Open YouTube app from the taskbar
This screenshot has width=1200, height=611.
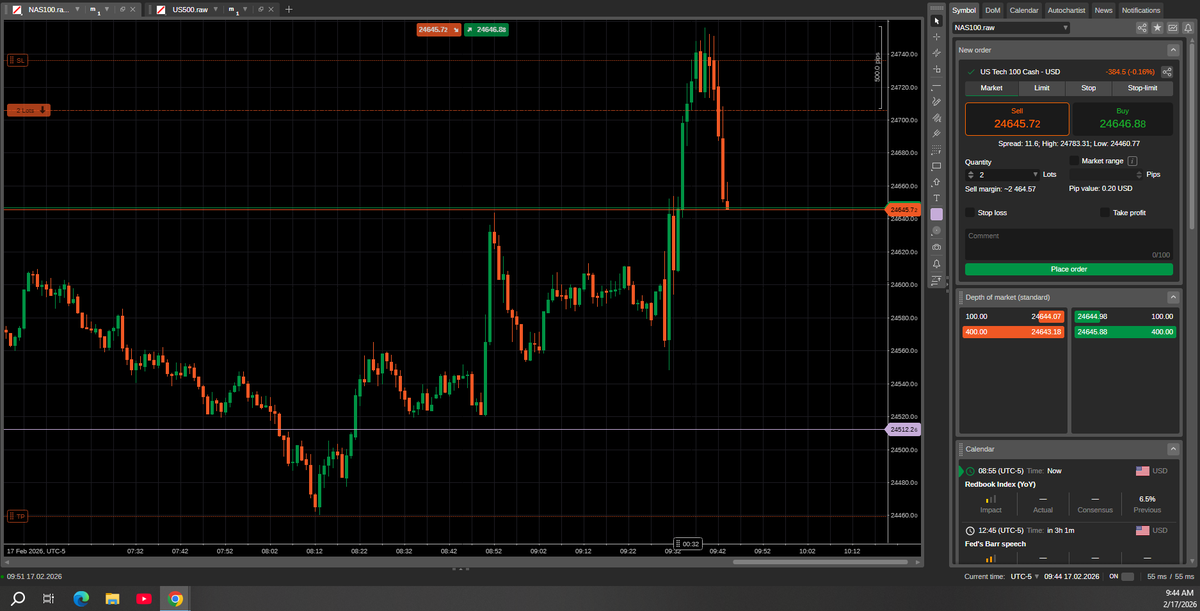pyautogui.click(x=144, y=598)
